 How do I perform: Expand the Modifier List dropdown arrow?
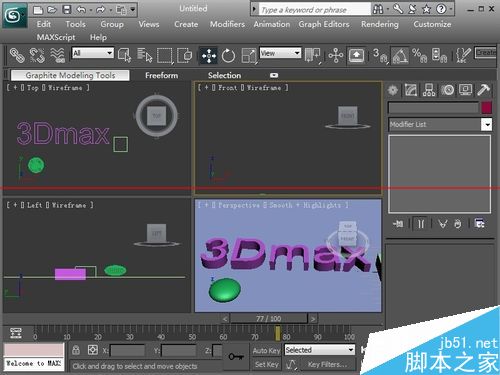click(487, 125)
